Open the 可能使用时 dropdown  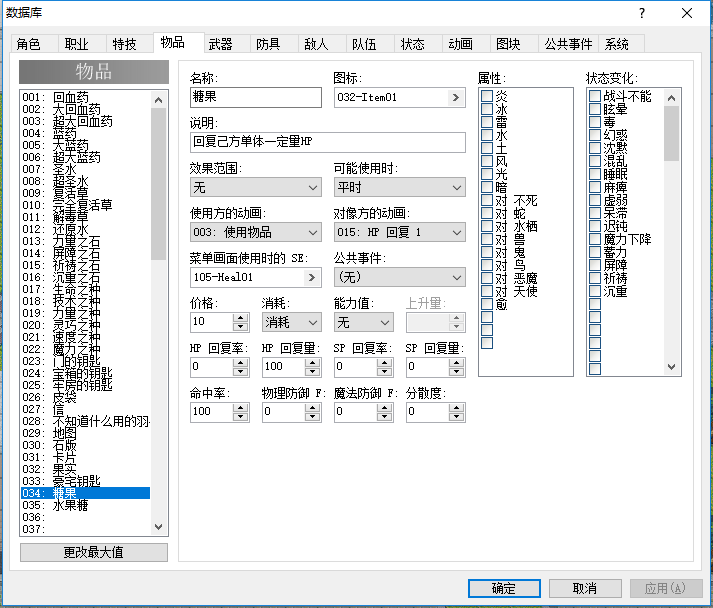click(x=399, y=187)
